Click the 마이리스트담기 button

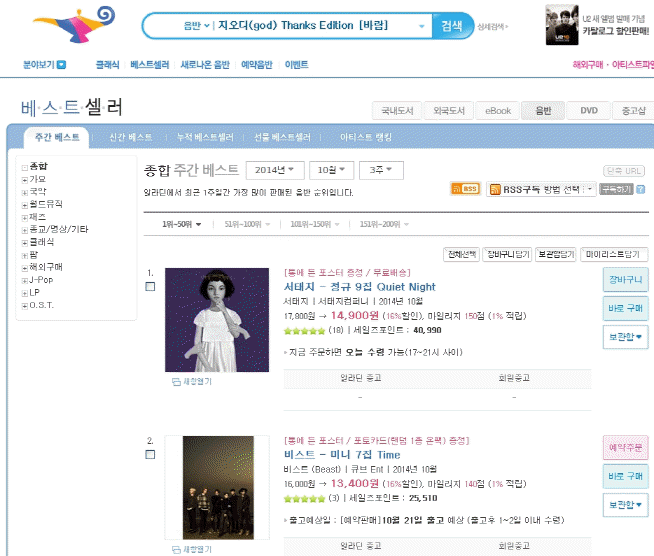[614, 254]
